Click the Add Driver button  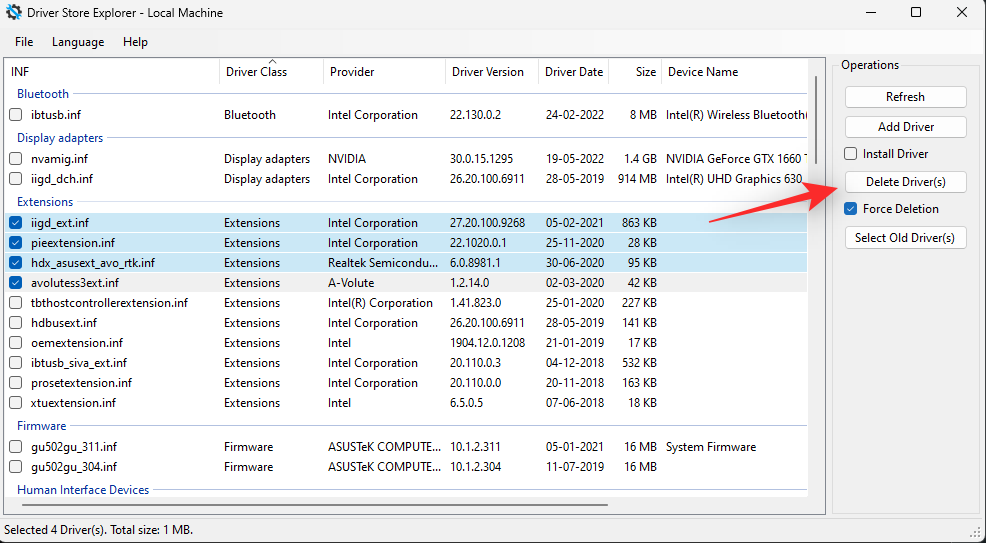(x=906, y=127)
